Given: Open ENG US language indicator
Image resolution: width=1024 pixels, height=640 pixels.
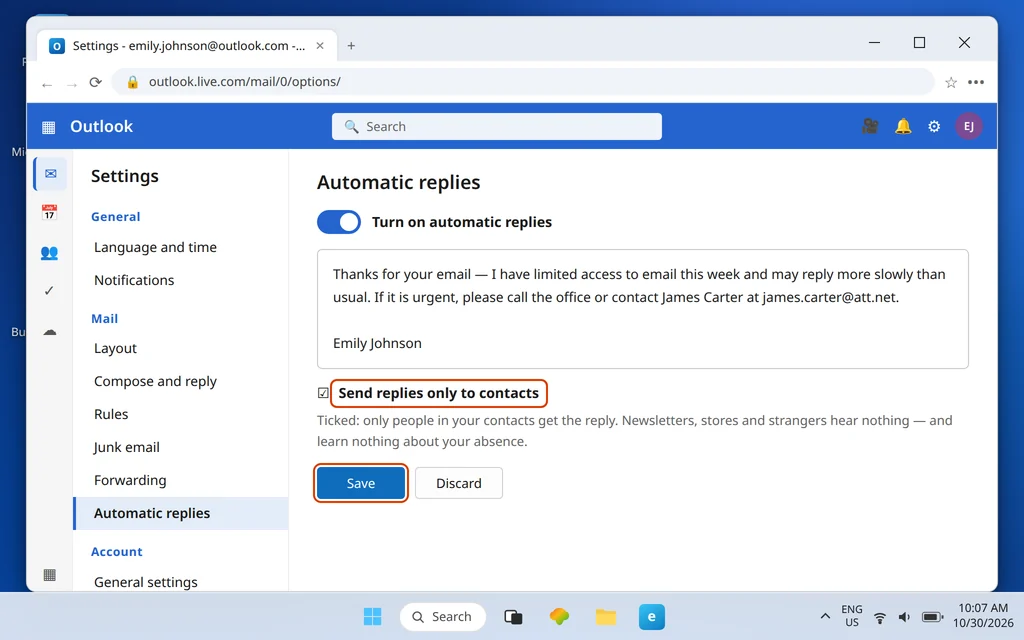Looking at the screenshot, I should [x=852, y=616].
